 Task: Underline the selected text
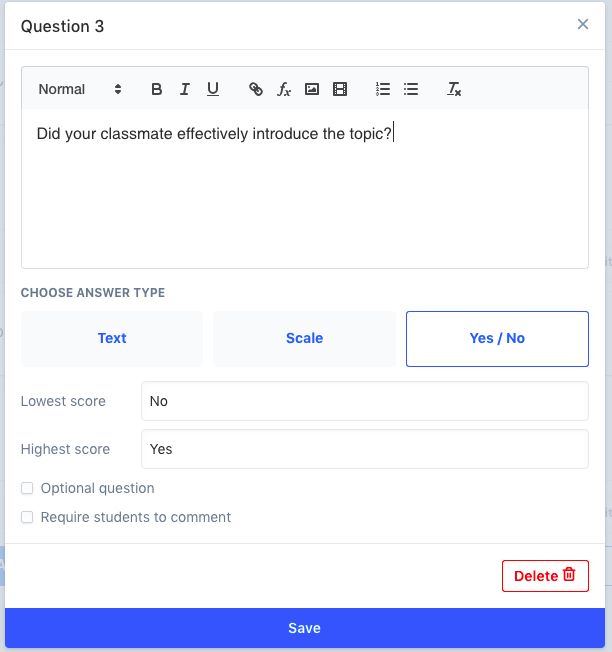click(213, 89)
